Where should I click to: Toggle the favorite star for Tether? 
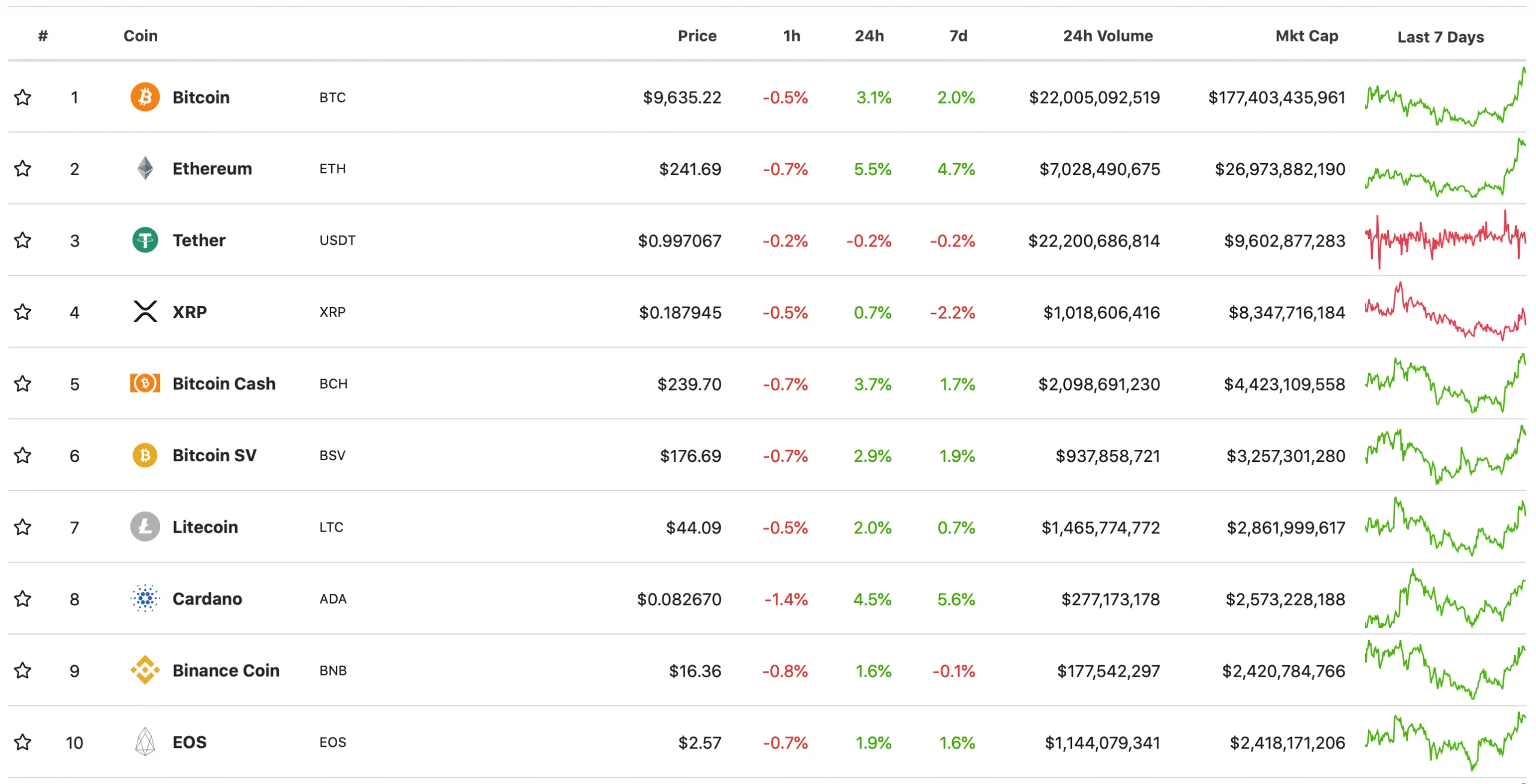point(23,240)
